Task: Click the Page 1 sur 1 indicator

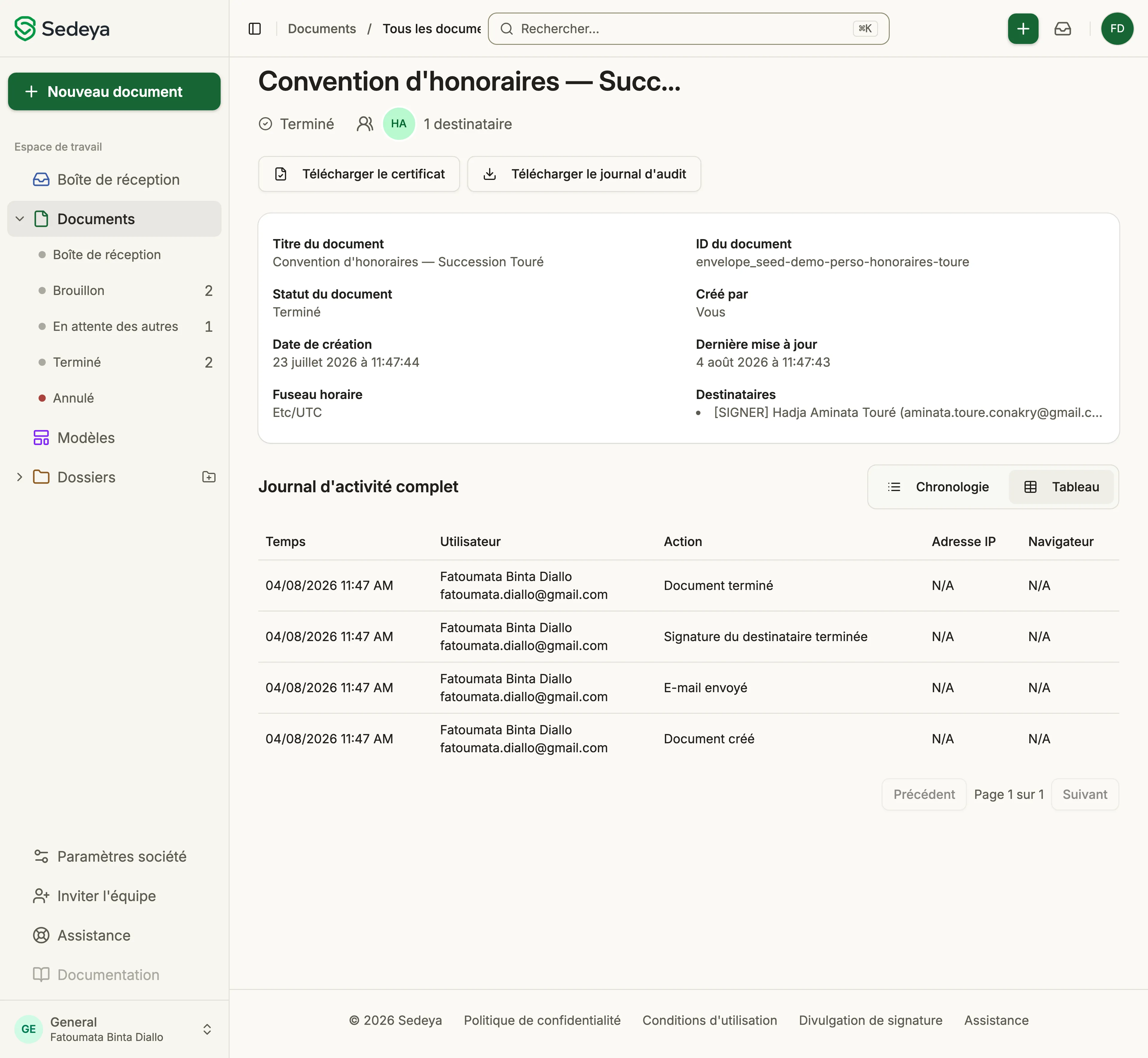Action: click(1009, 795)
